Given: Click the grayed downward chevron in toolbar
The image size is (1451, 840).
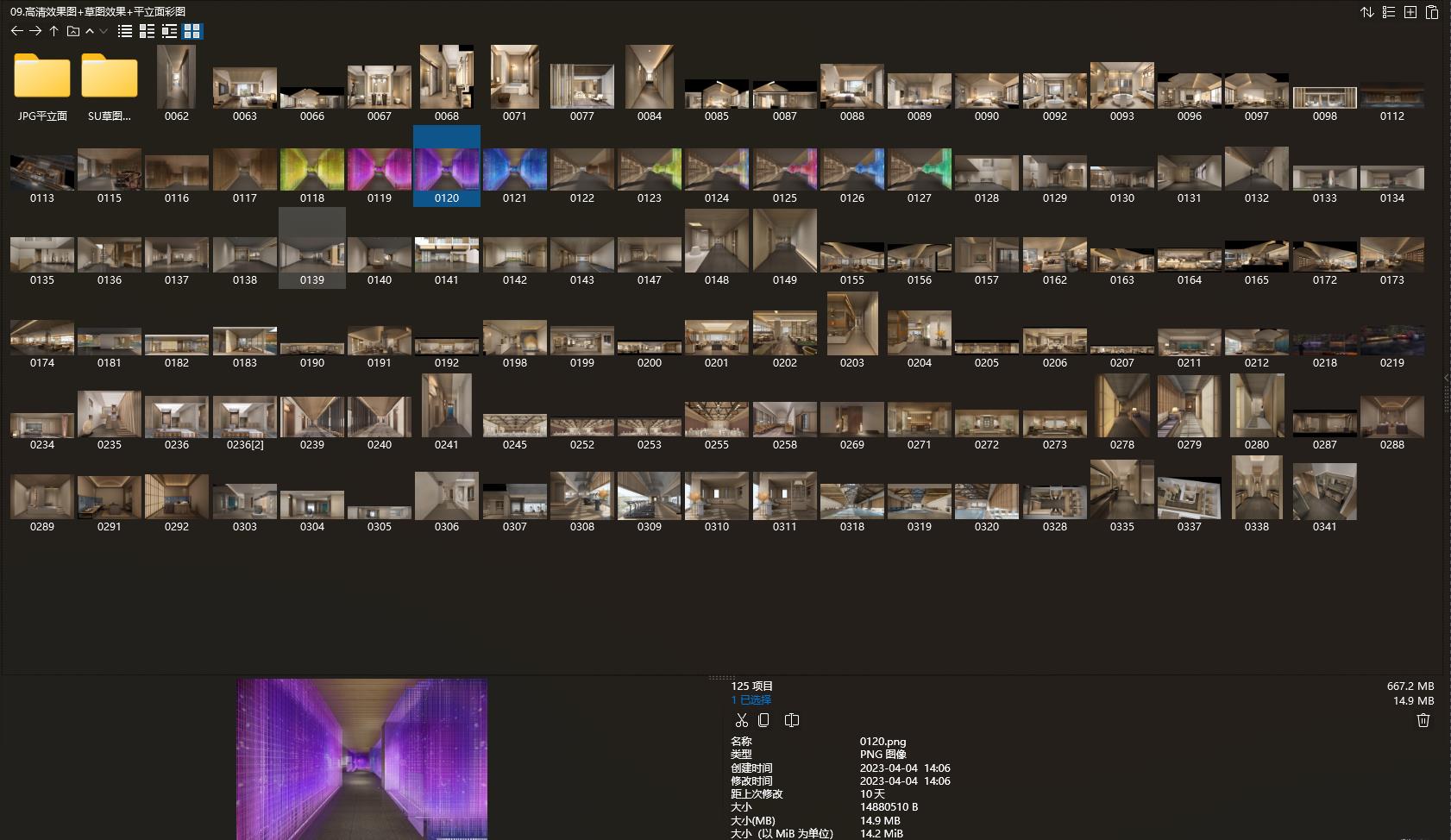Looking at the screenshot, I should point(104,31).
